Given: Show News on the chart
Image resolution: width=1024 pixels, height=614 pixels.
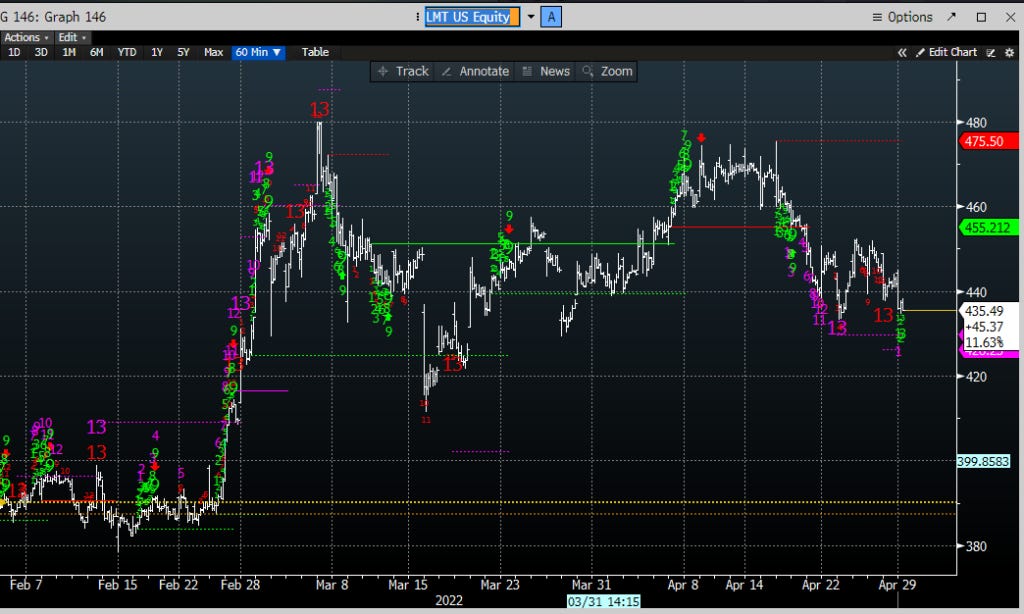Looking at the screenshot, I should 547,71.
